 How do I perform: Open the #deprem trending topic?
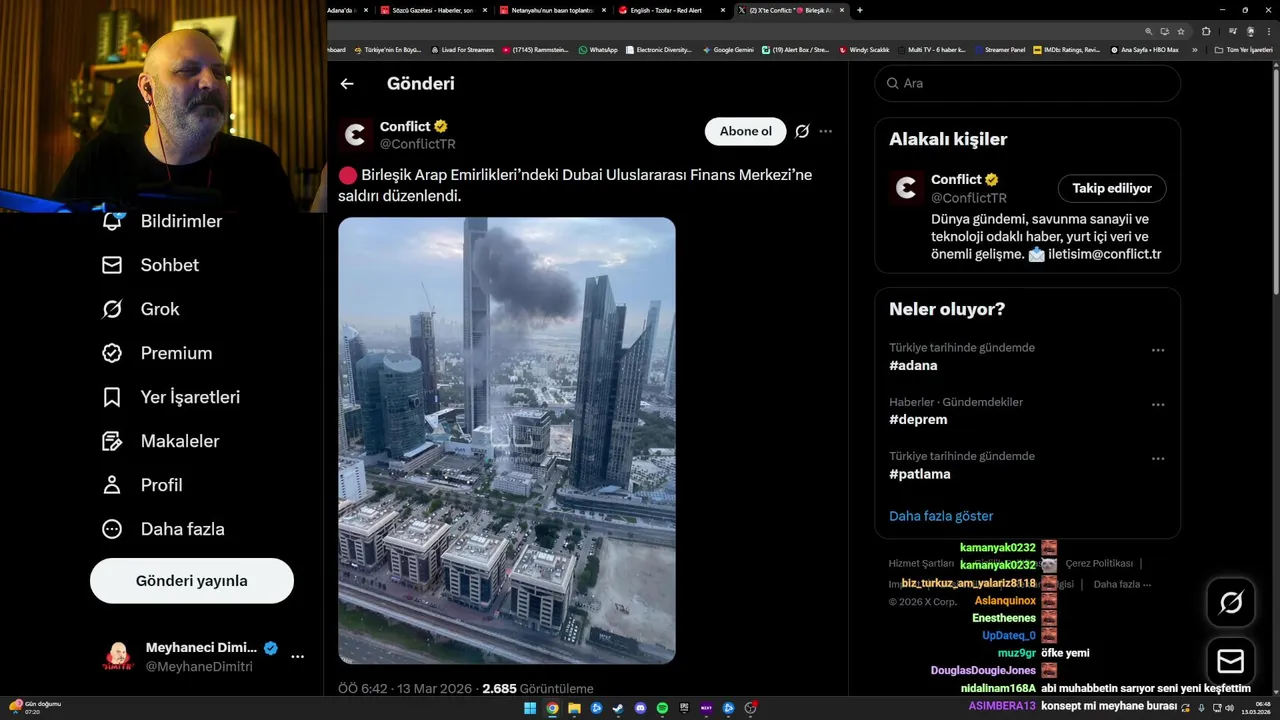[x=918, y=419]
